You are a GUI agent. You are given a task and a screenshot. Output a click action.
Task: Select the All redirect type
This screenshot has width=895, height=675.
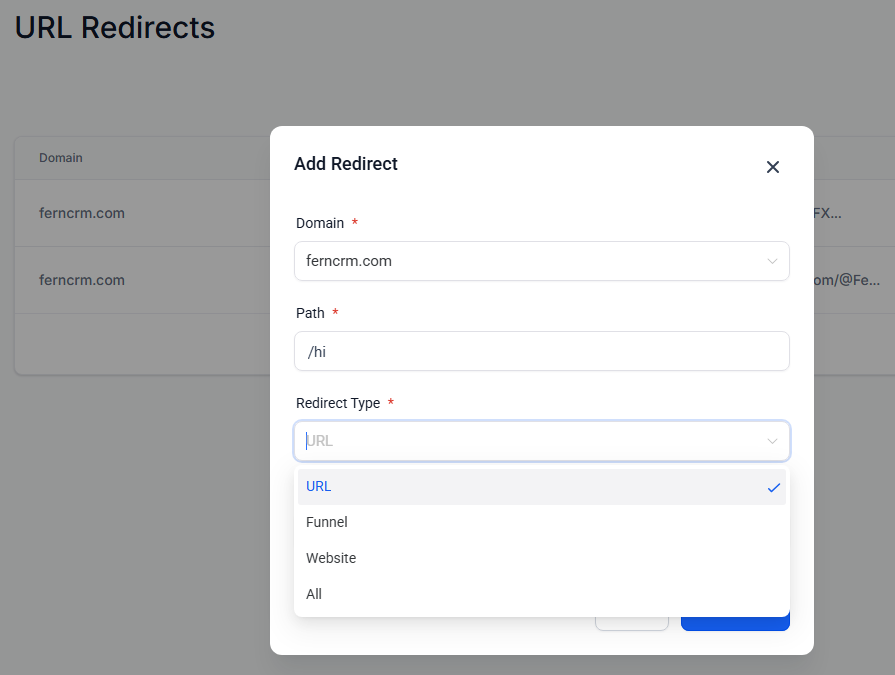pos(313,594)
